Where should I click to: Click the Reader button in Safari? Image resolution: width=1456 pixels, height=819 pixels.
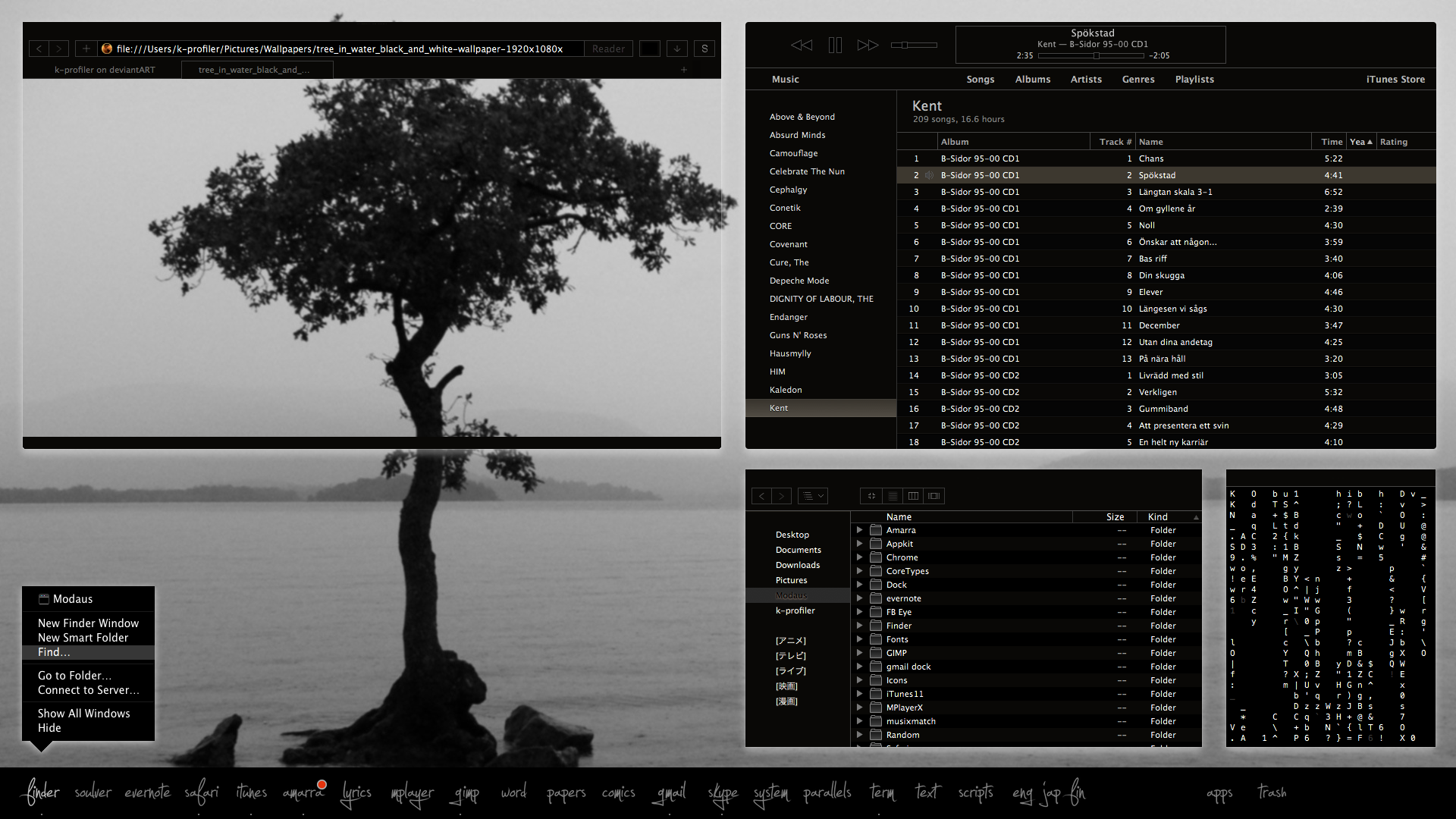point(608,49)
